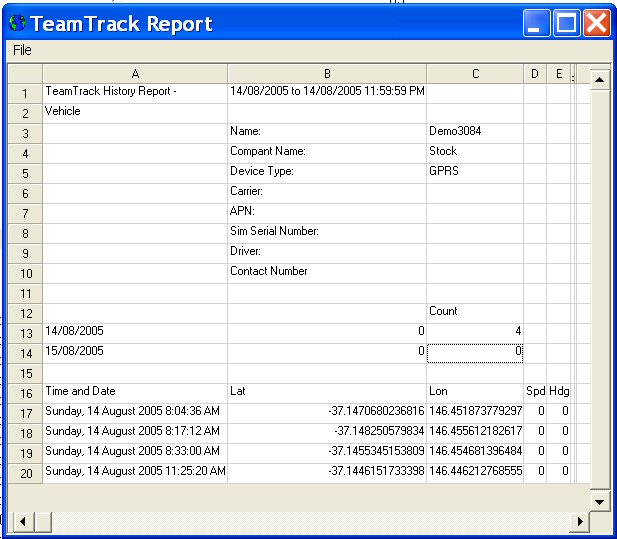
Task: Click 'Sunday, 14 August 2005 11:25:20 AM' cell
Action: 135,473
